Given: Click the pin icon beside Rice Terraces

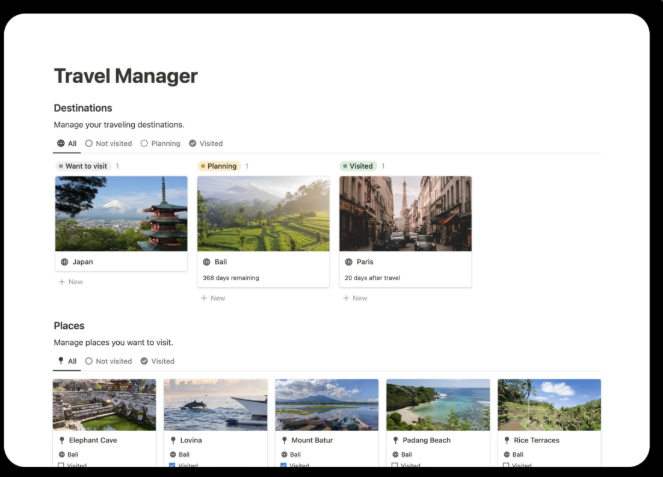Looking at the screenshot, I should pyautogui.click(x=507, y=440).
